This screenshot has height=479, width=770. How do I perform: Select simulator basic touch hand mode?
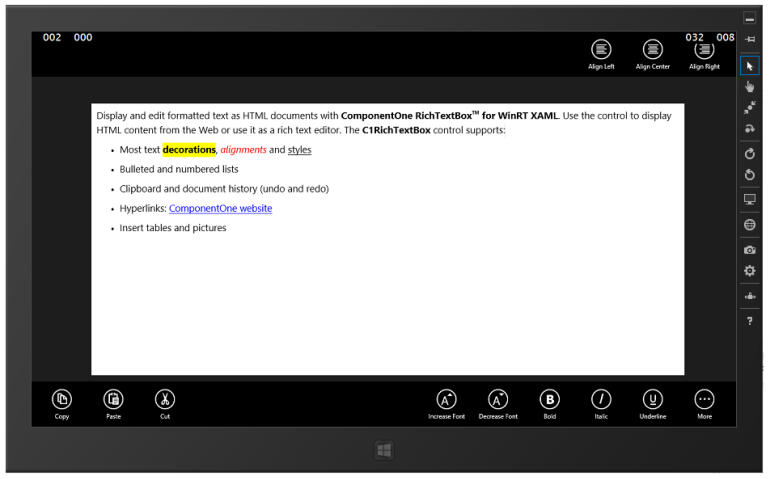[x=749, y=87]
